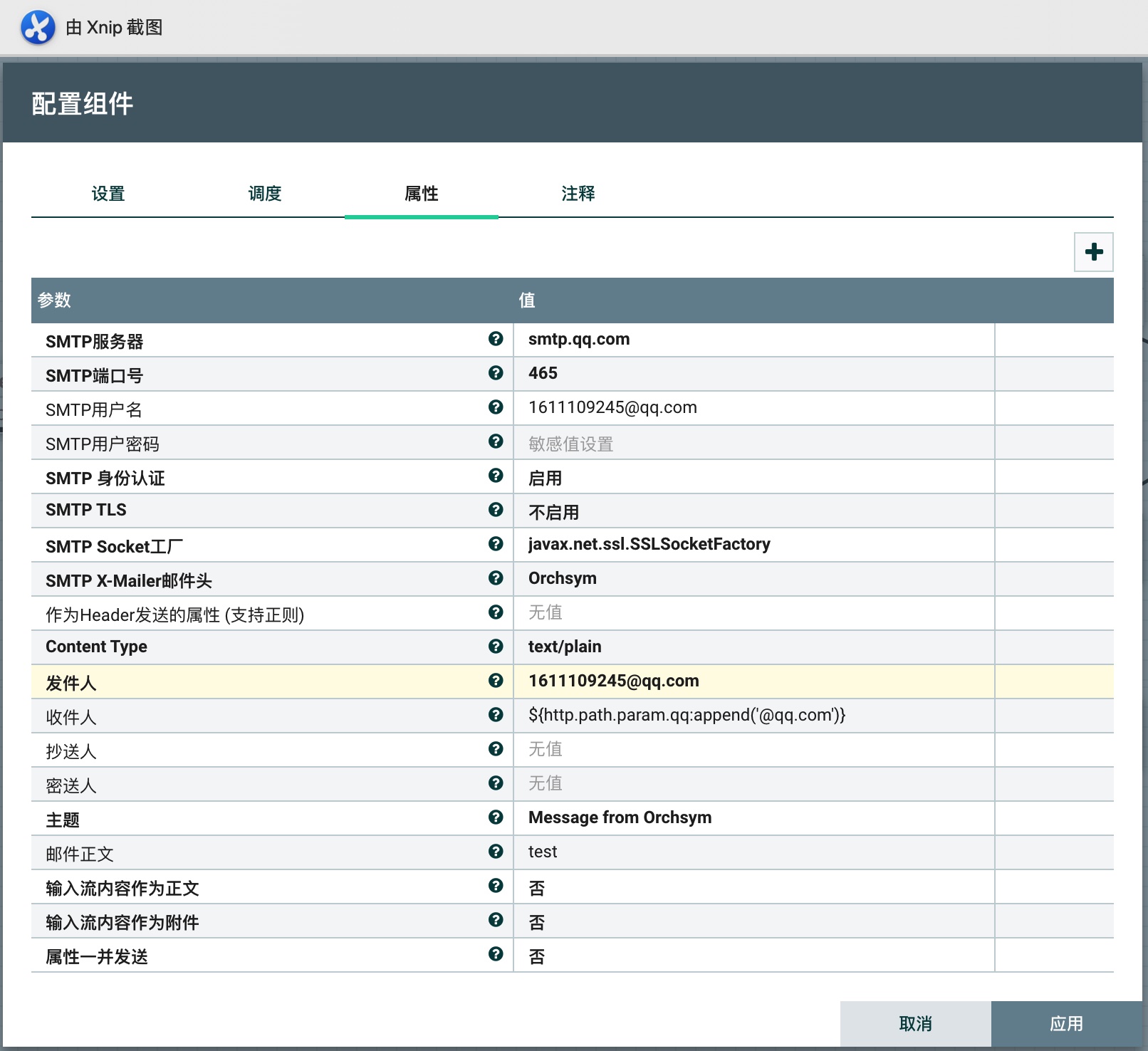Click the 取消 button

[915, 1024]
